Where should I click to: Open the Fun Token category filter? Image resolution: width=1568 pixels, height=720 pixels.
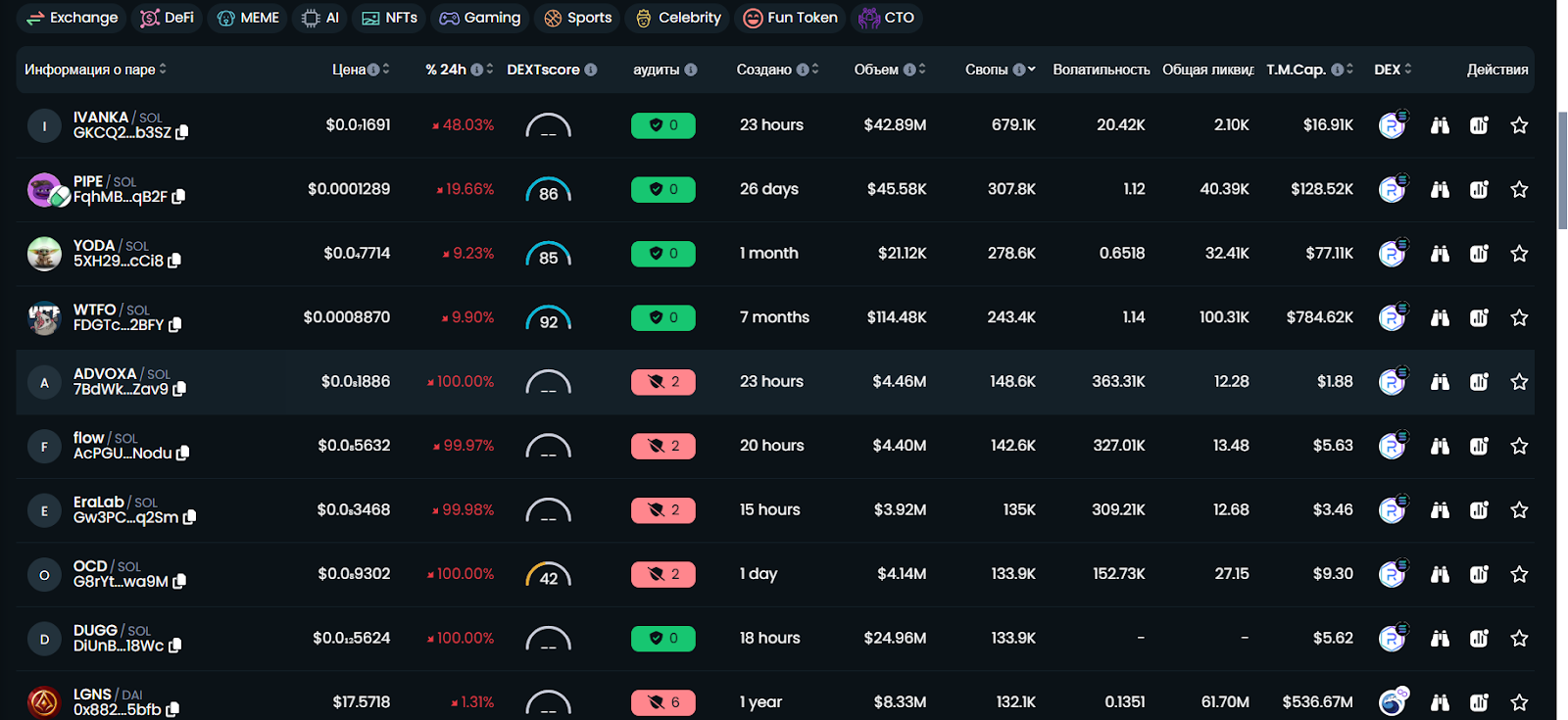791,18
